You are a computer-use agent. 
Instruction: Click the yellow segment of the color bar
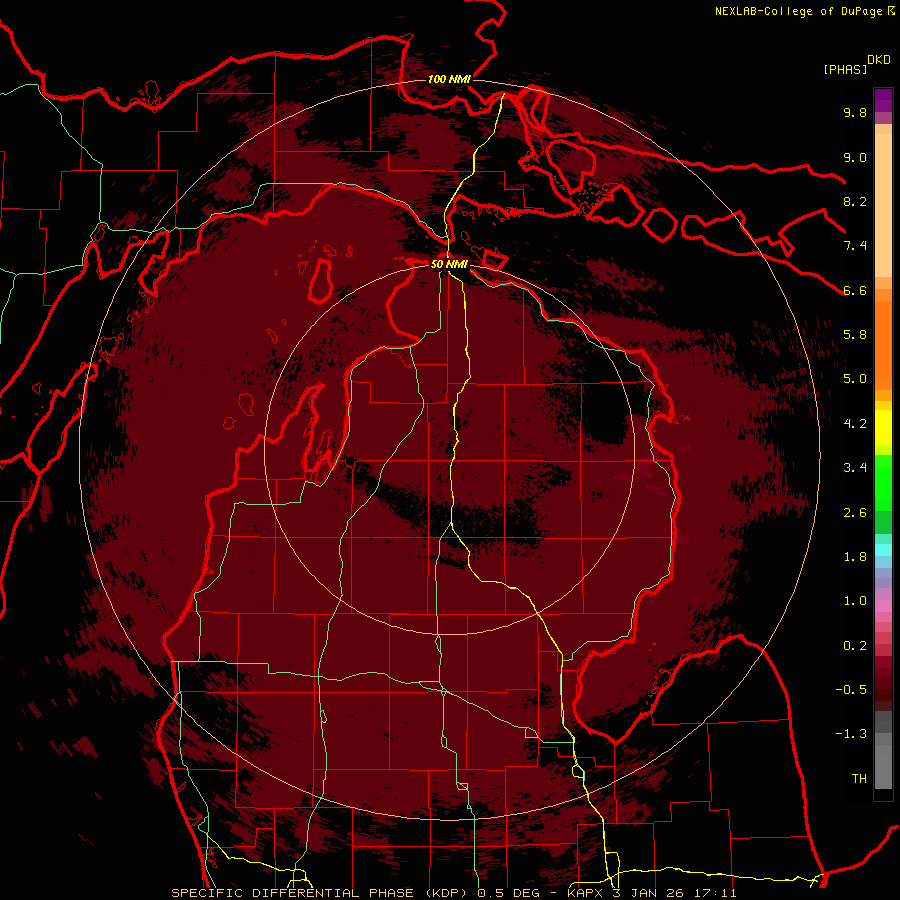click(x=883, y=428)
